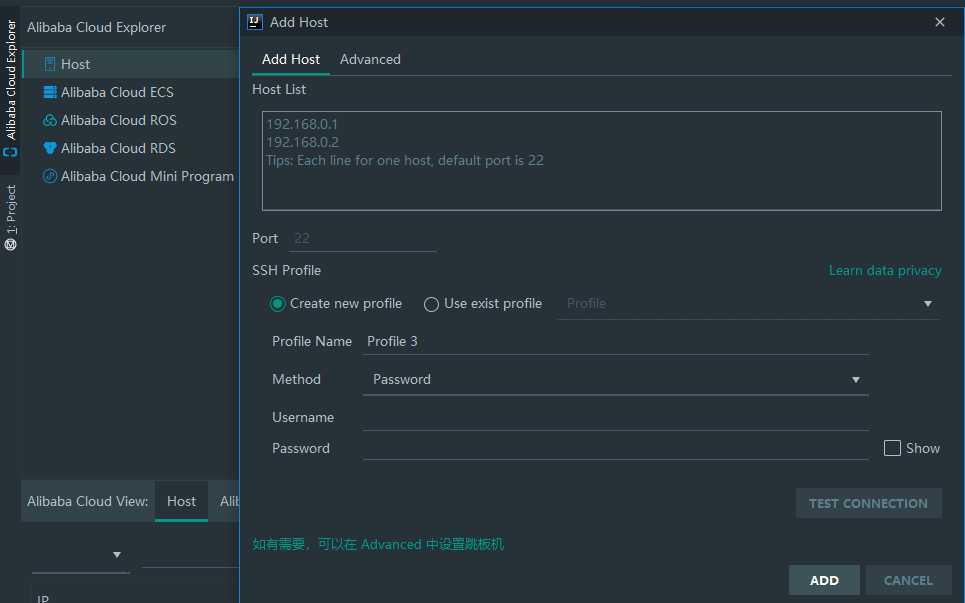Click inside the Host List text area
The image size is (965, 603).
[x=601, y=161]
